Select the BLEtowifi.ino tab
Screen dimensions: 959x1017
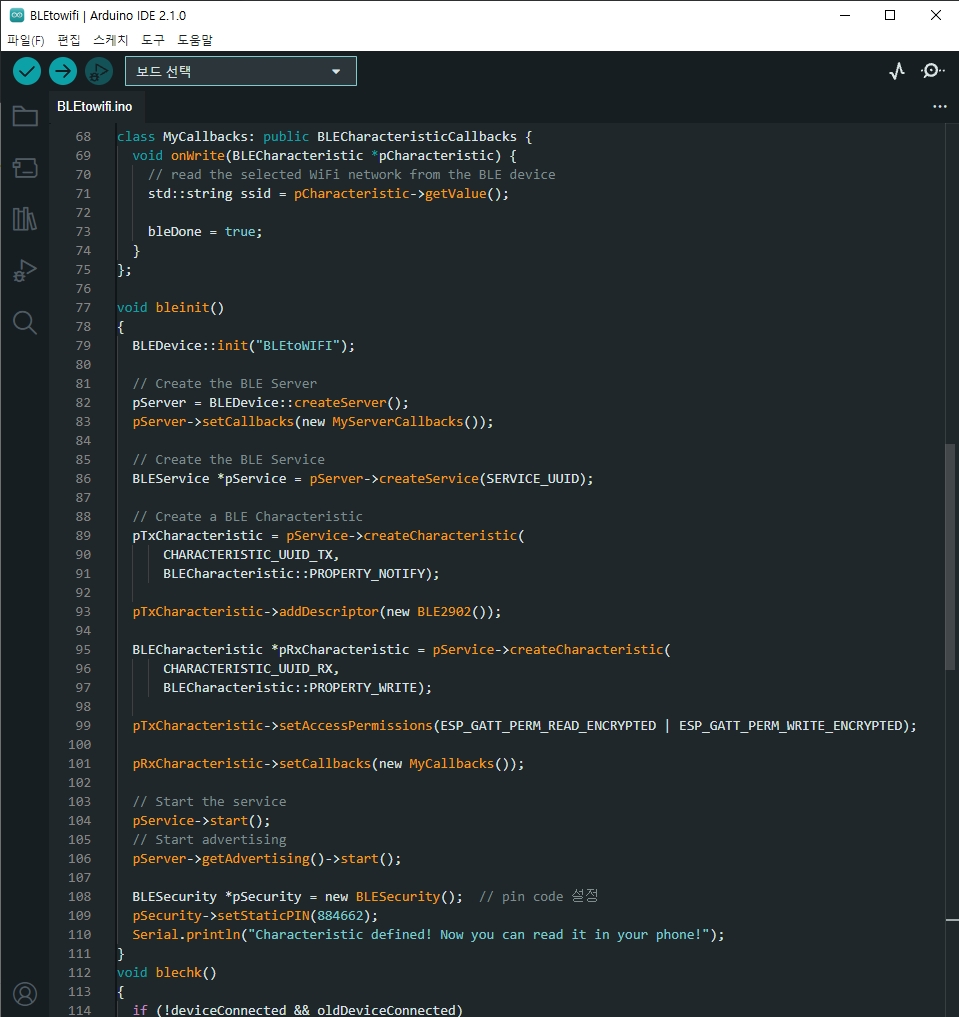click(x=94, y=106)
